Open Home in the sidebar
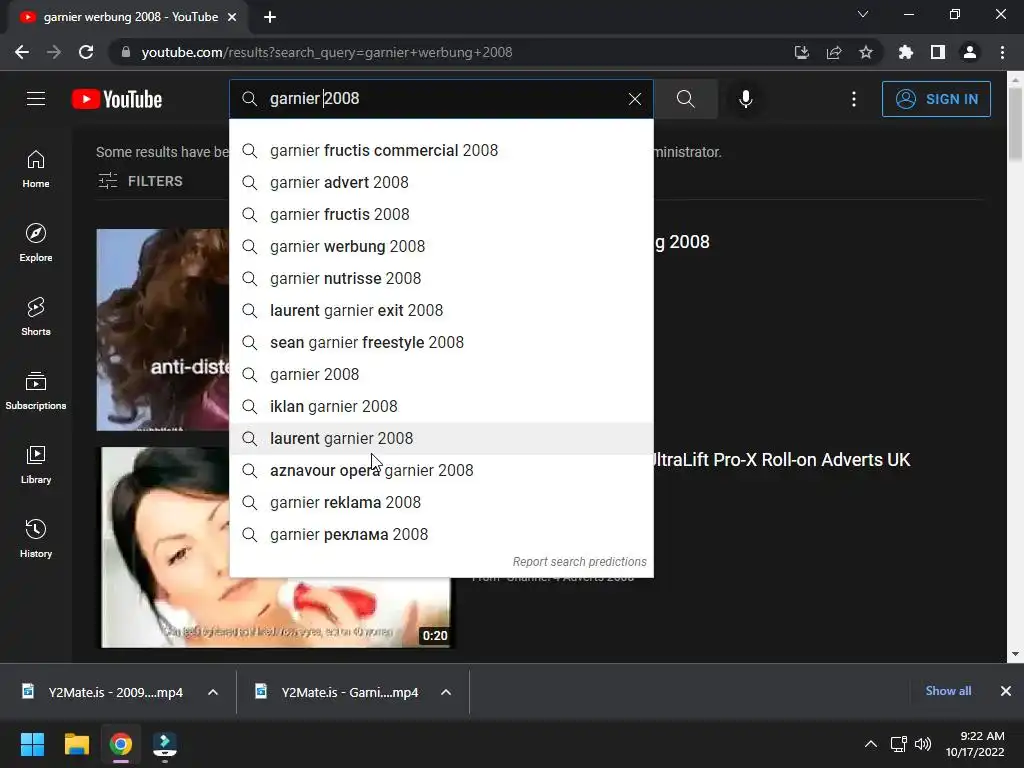Image resolution: width=1024 pixels, height=768 pixels. tap(36, 168)
